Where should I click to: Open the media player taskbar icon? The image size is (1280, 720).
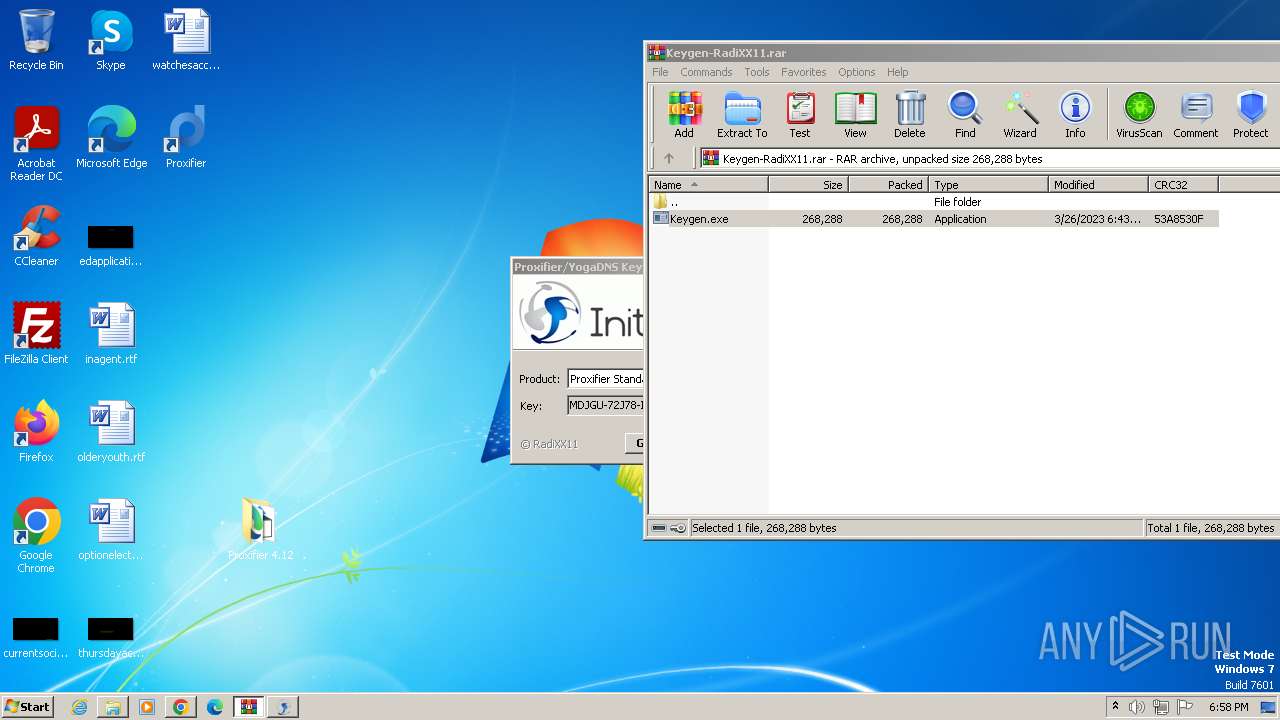coord(147,707)
